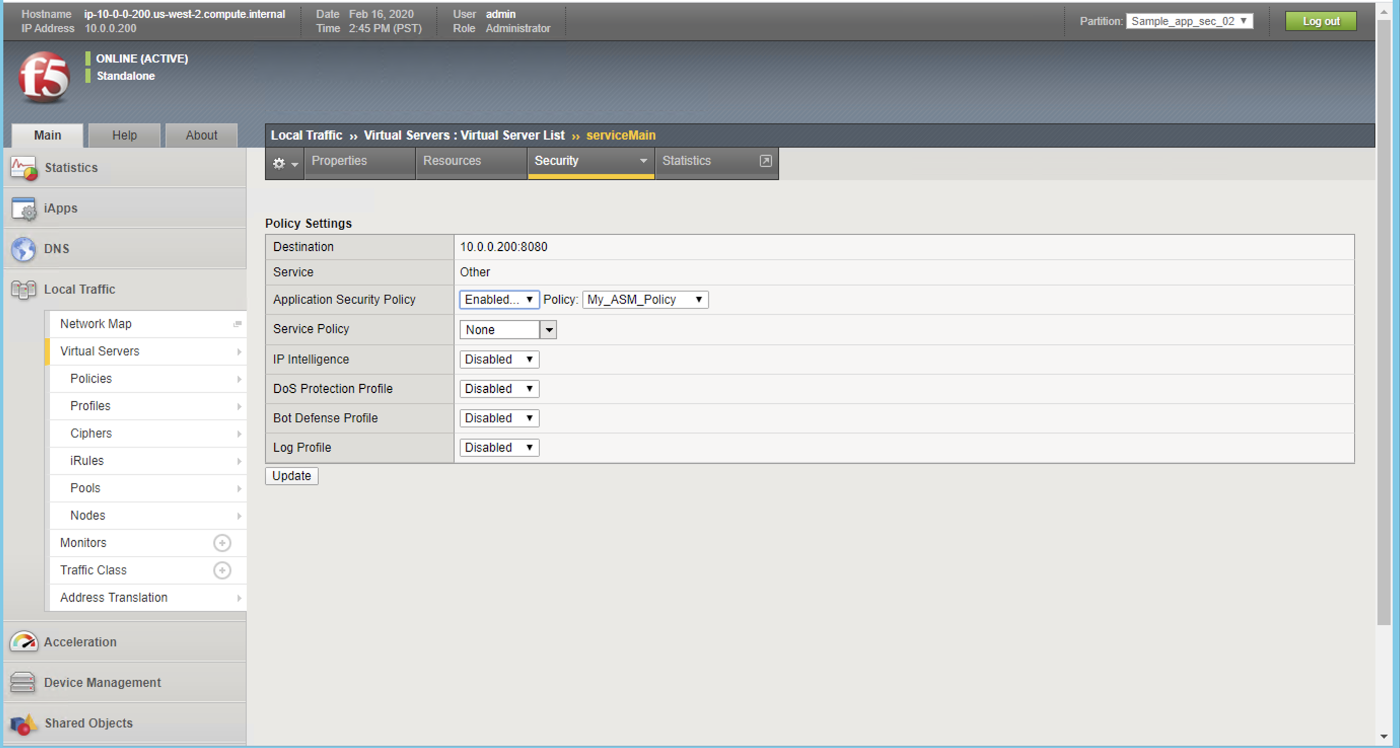Expand the Service Policy combo box

(548, 330)
